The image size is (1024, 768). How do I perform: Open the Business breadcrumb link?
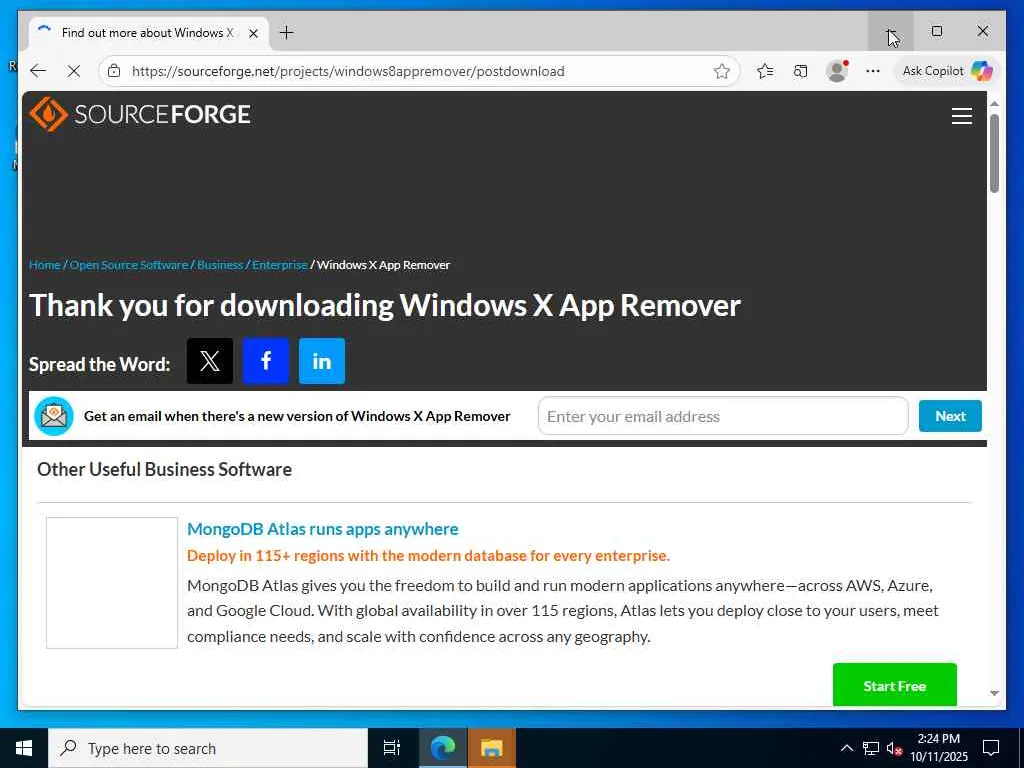coord(220,264)
